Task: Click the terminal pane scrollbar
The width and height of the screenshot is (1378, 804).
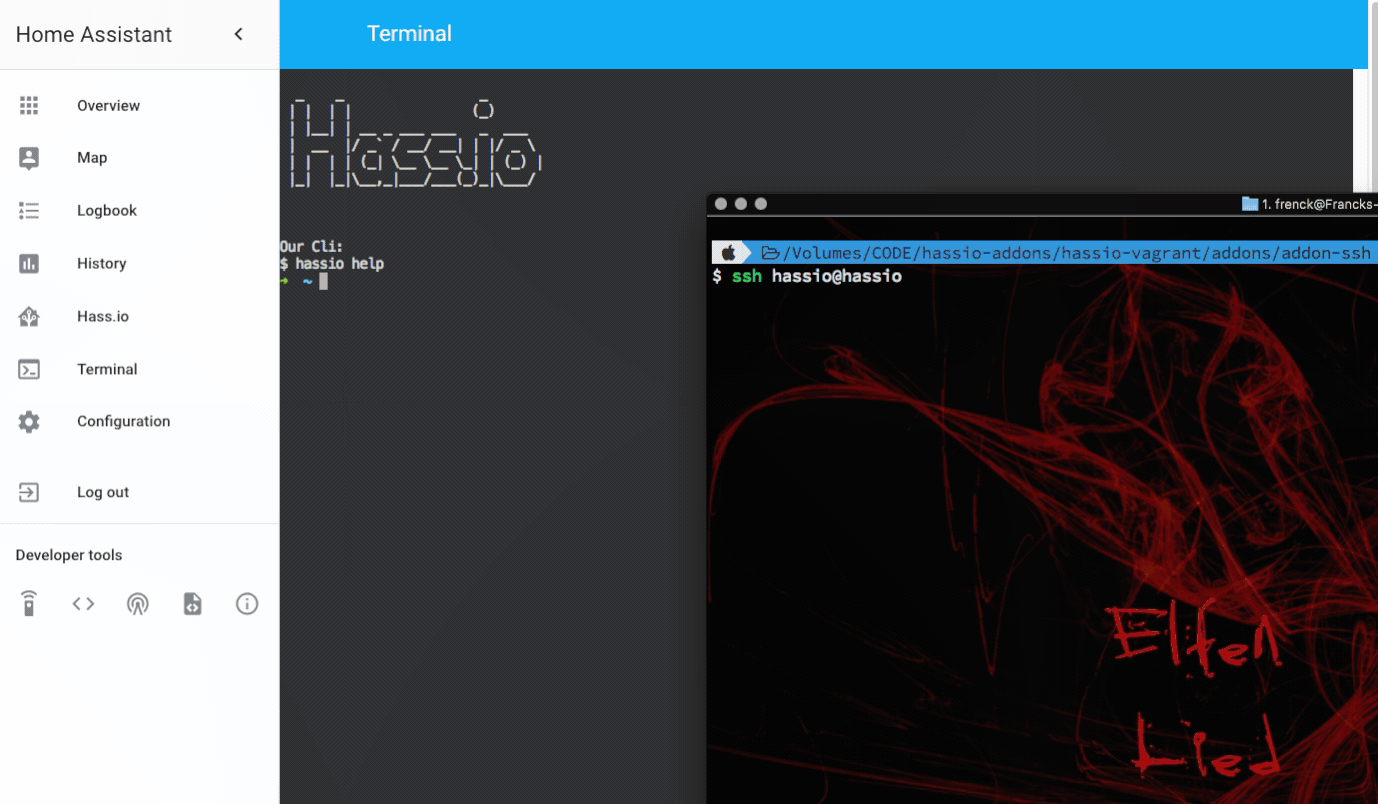Action: [x=1362, y=130]
